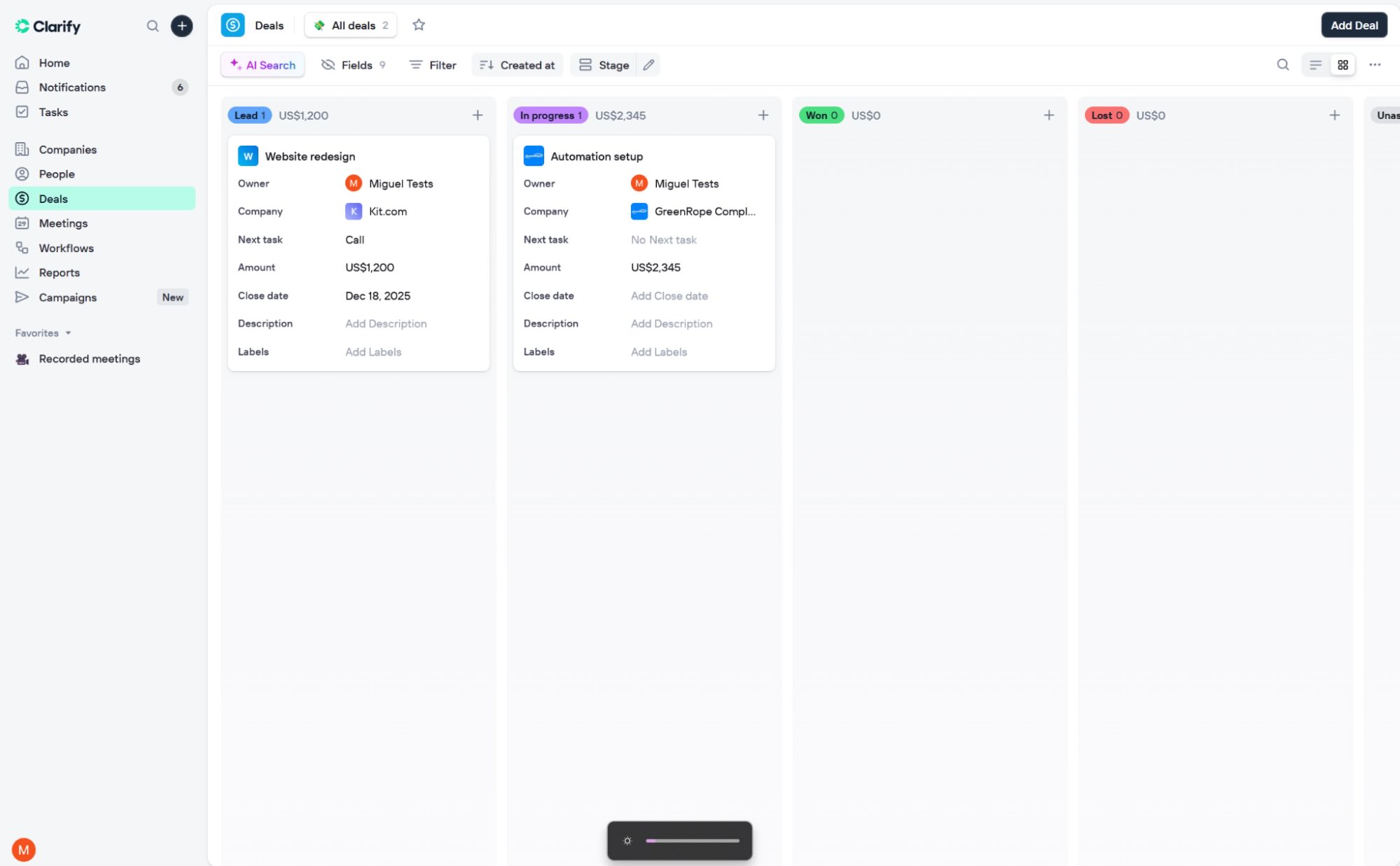The image size is (1400, 866).
Task: Open the more options ellipsis menu
Action: point(1375,64)
